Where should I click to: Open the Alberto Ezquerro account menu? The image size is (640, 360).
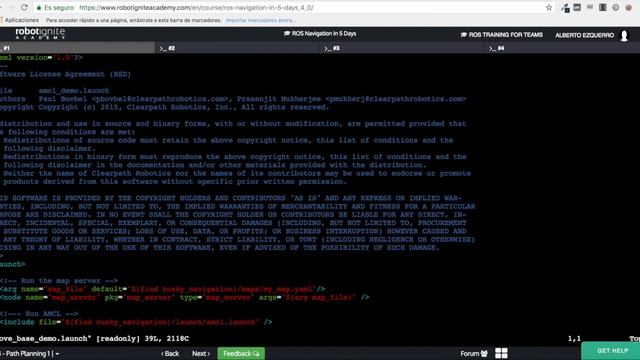click(x=584, y=36)
